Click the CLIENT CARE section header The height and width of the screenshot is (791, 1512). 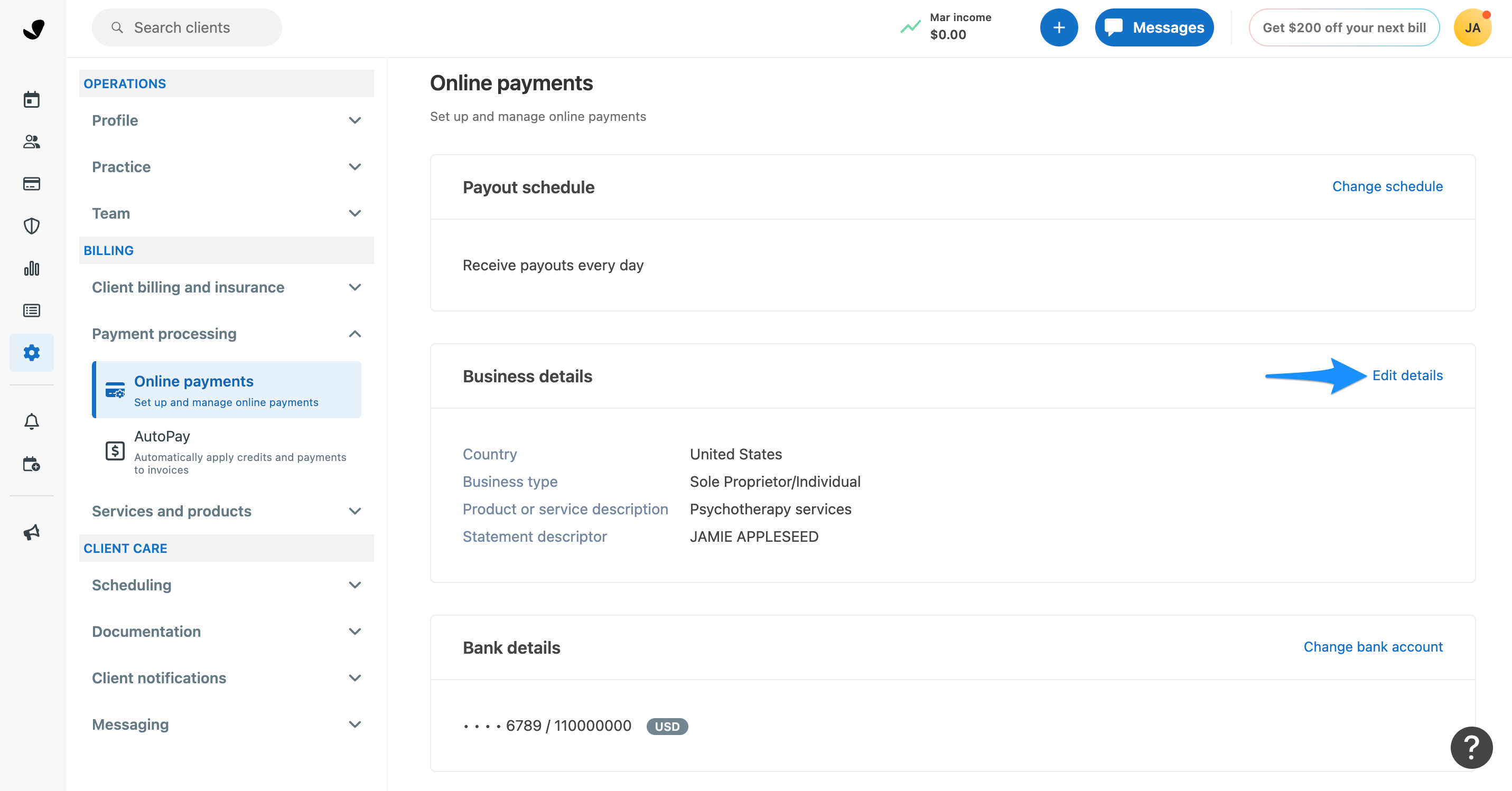point(227,548)
